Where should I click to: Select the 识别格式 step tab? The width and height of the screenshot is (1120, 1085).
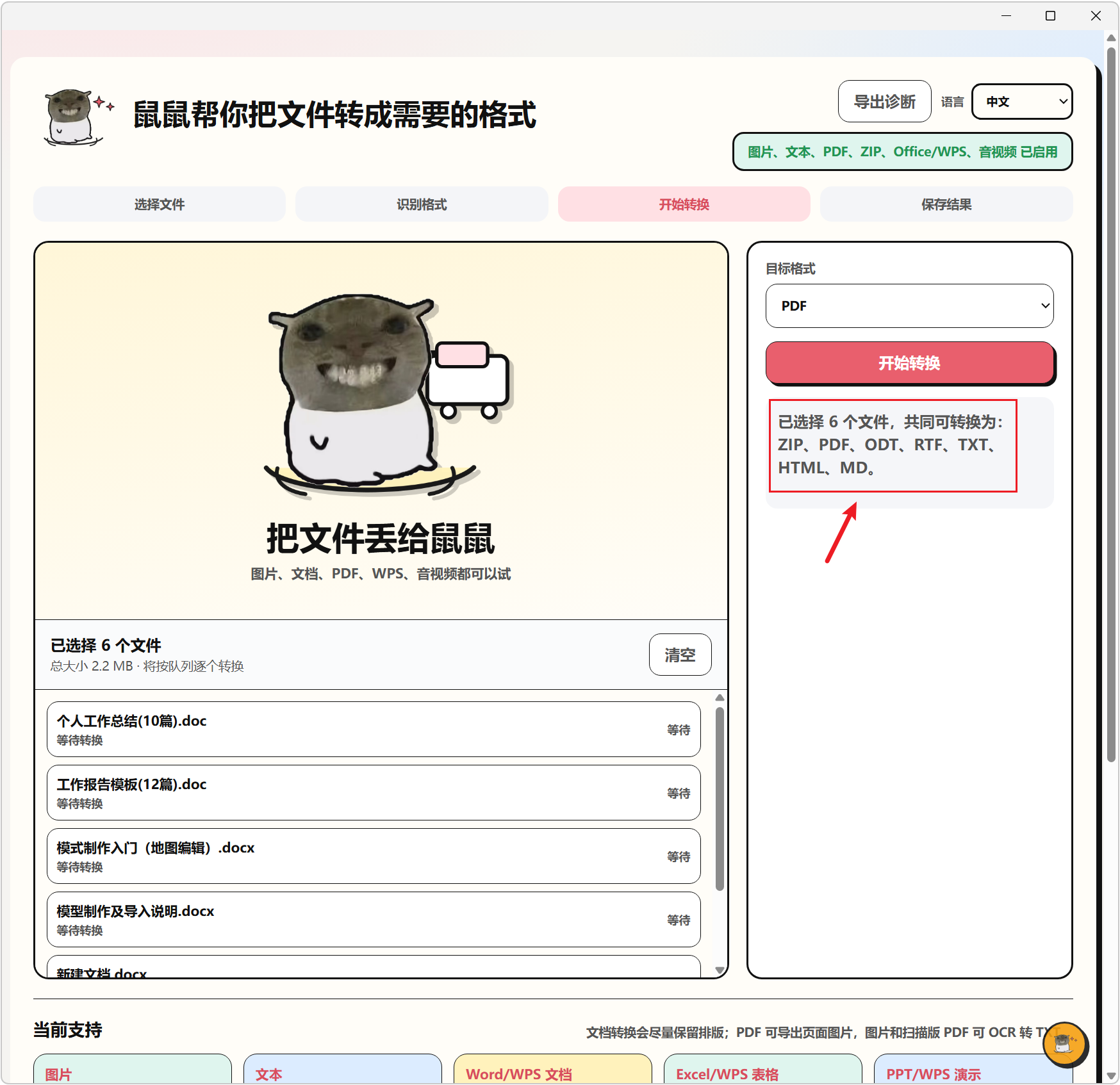pyautogui.click(x=422, y=204)
